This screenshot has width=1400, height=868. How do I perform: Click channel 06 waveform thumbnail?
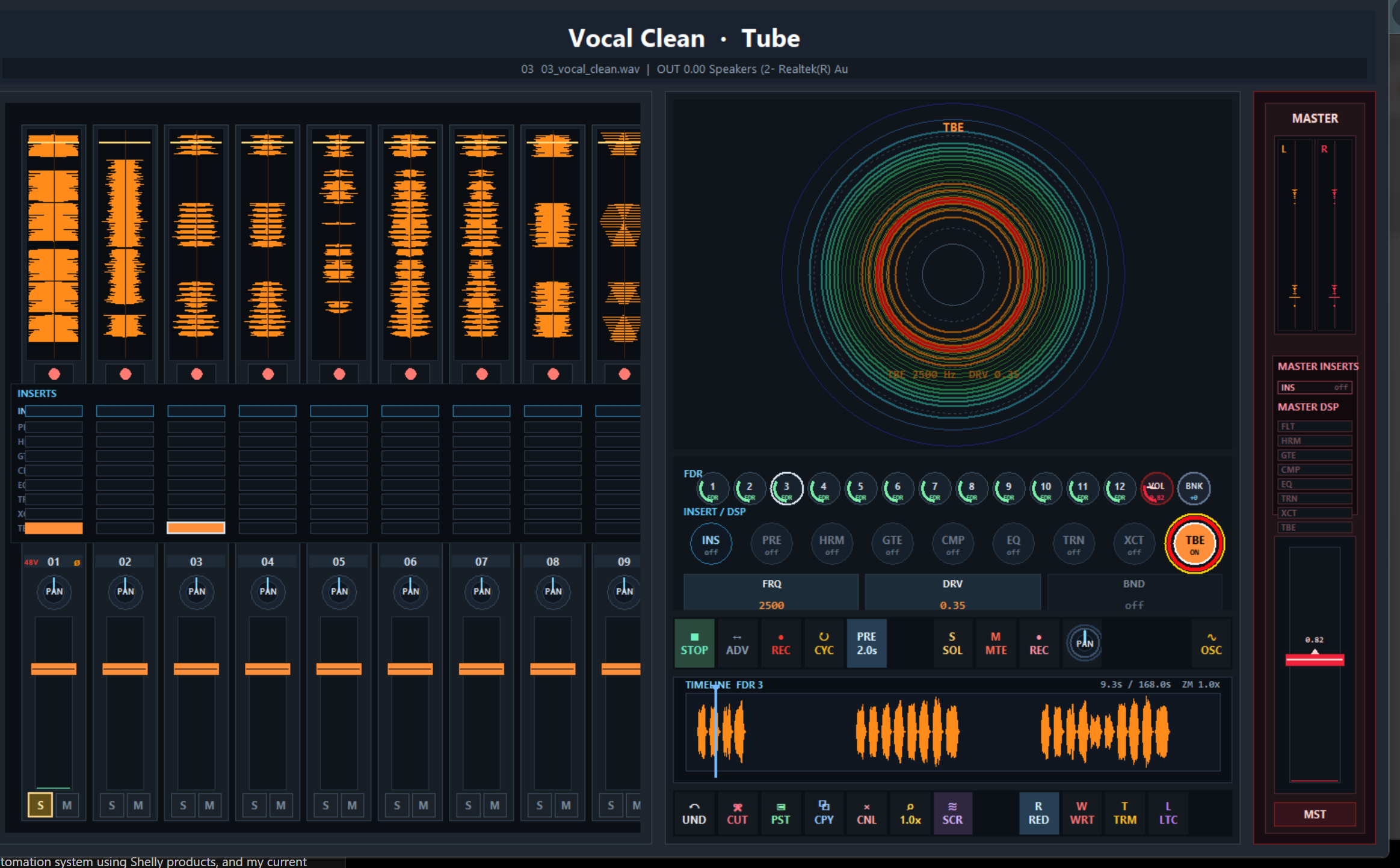tap(410, 244)
